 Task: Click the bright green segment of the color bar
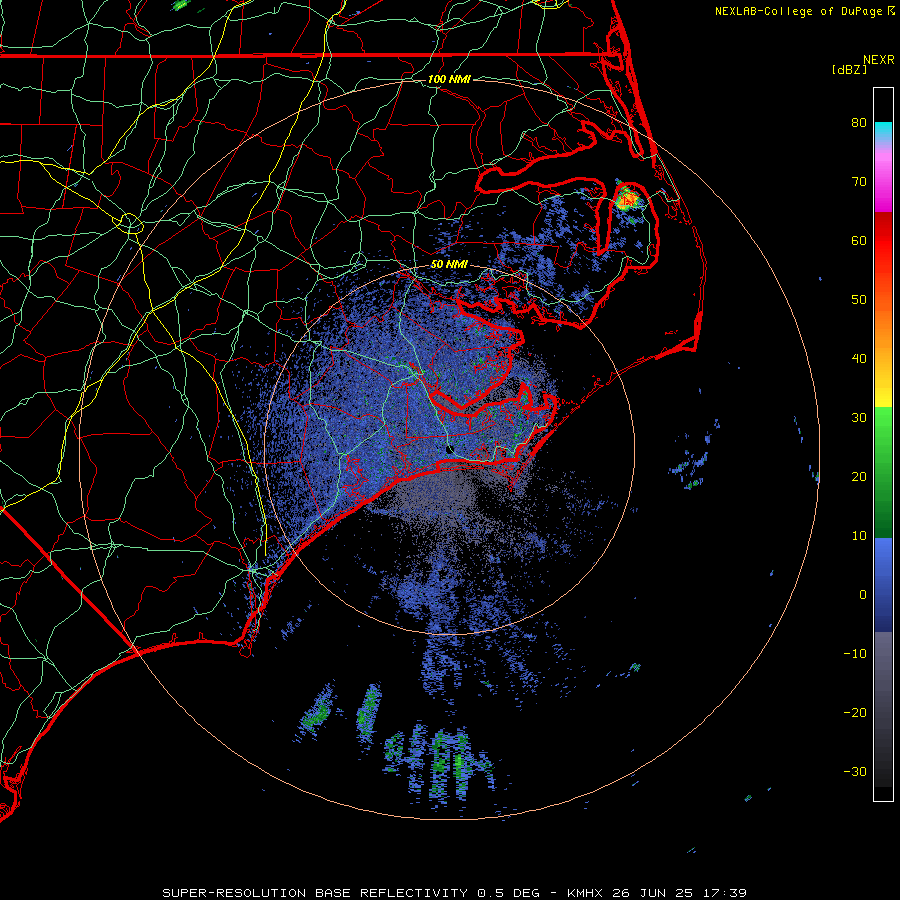point(883,430)
